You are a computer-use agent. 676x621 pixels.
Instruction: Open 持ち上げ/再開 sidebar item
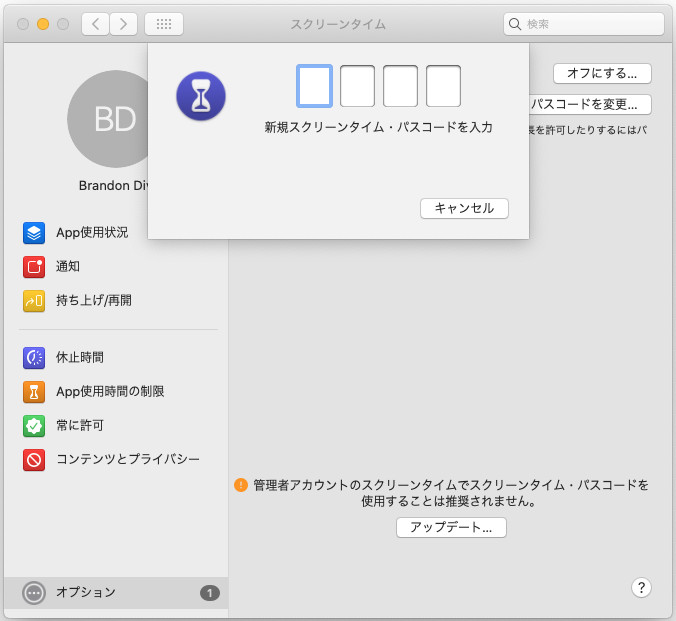116,301
